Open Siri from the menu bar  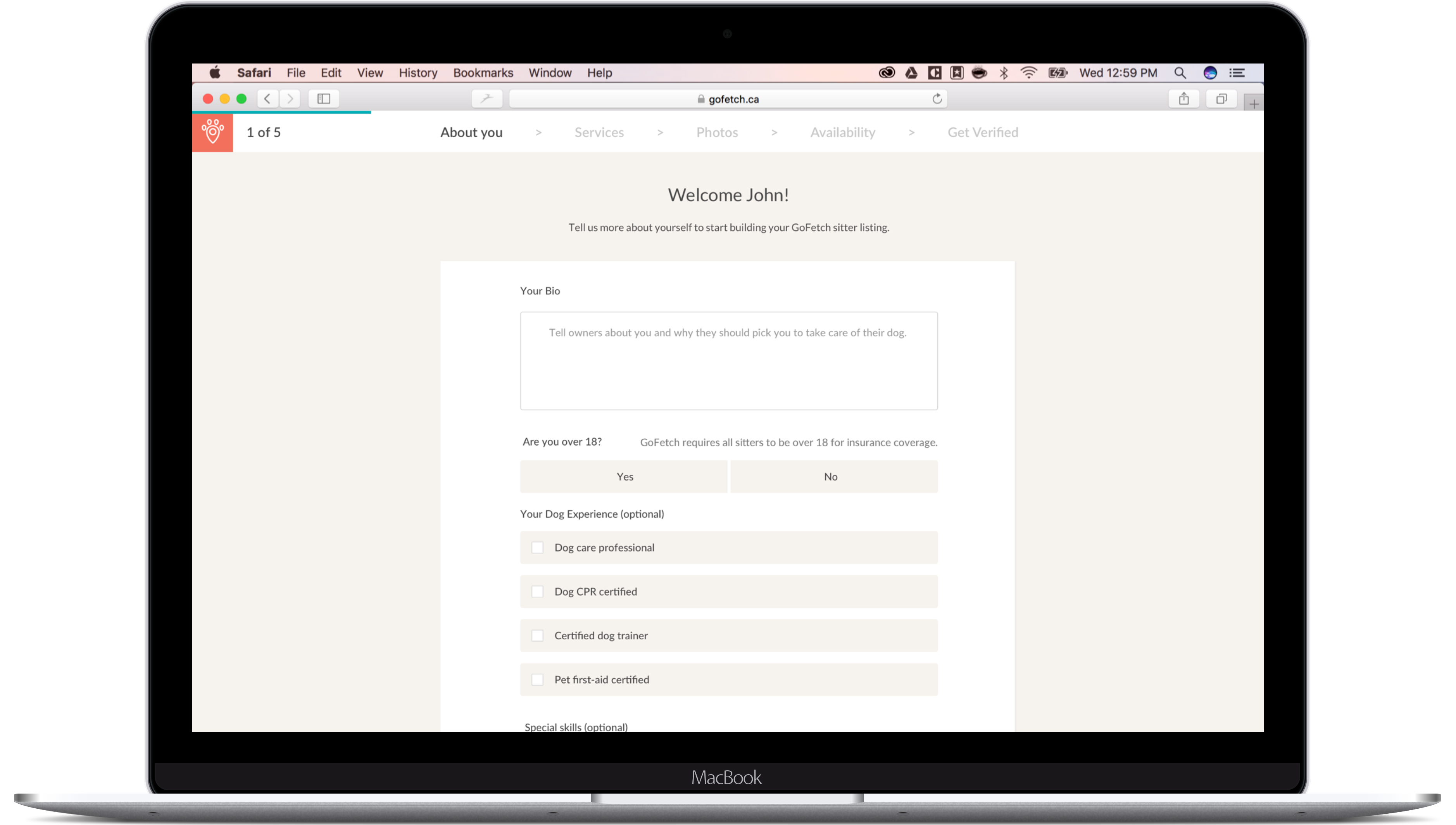tap(1210, 73)
